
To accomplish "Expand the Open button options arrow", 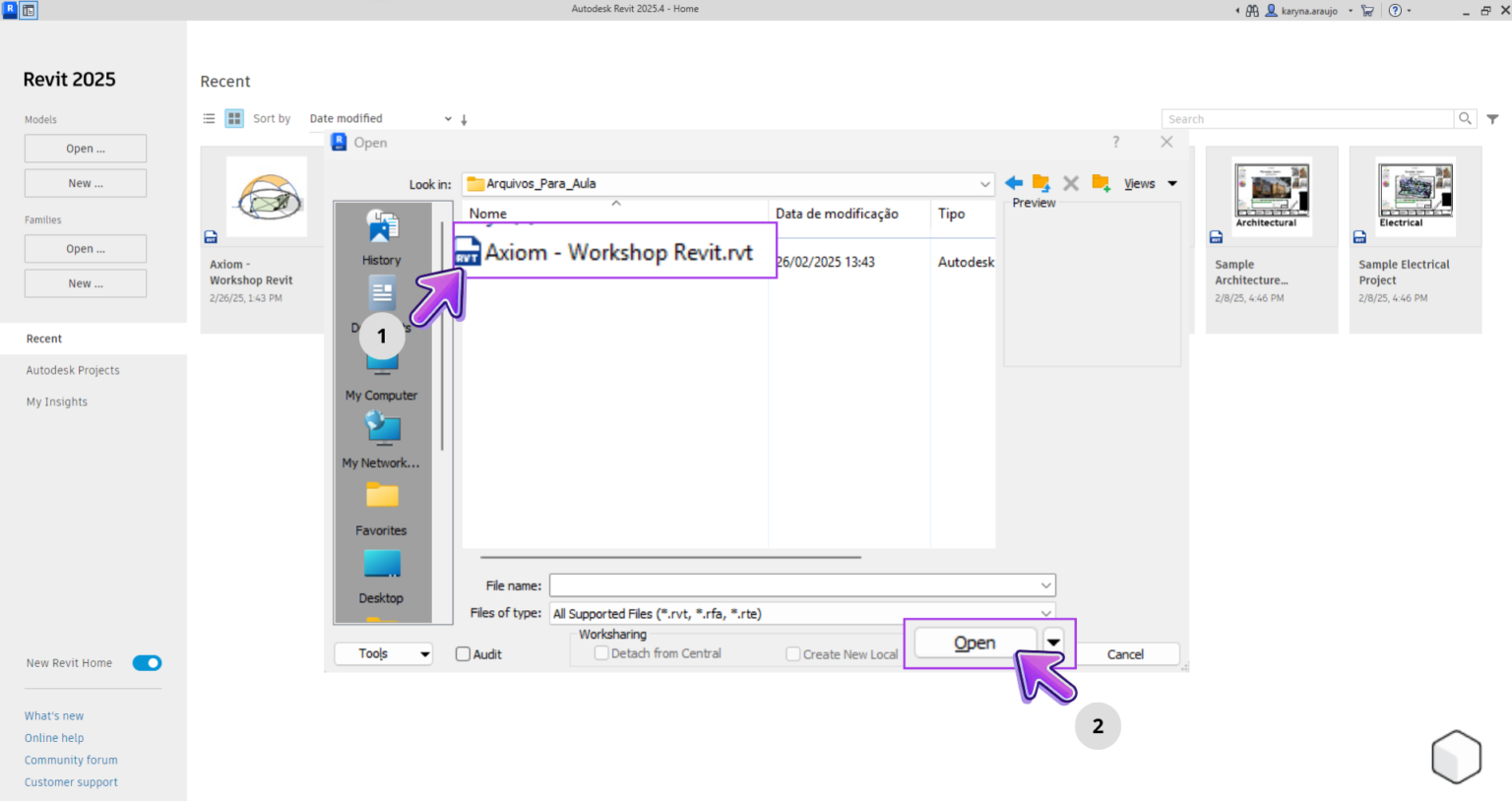I will click(1054, 643).
